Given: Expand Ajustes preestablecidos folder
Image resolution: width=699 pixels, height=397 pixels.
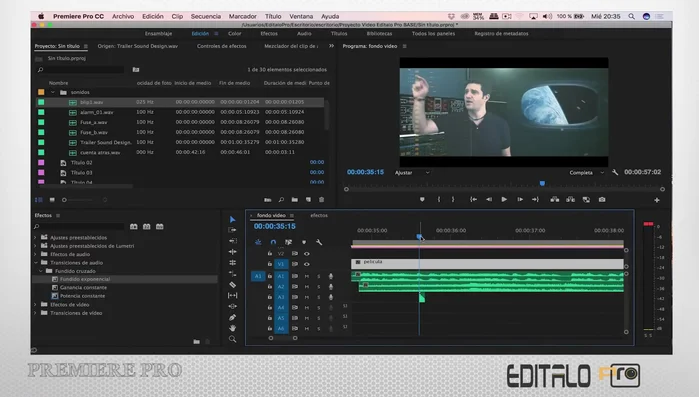Looking at the screenshot, I should click(35, 237).
